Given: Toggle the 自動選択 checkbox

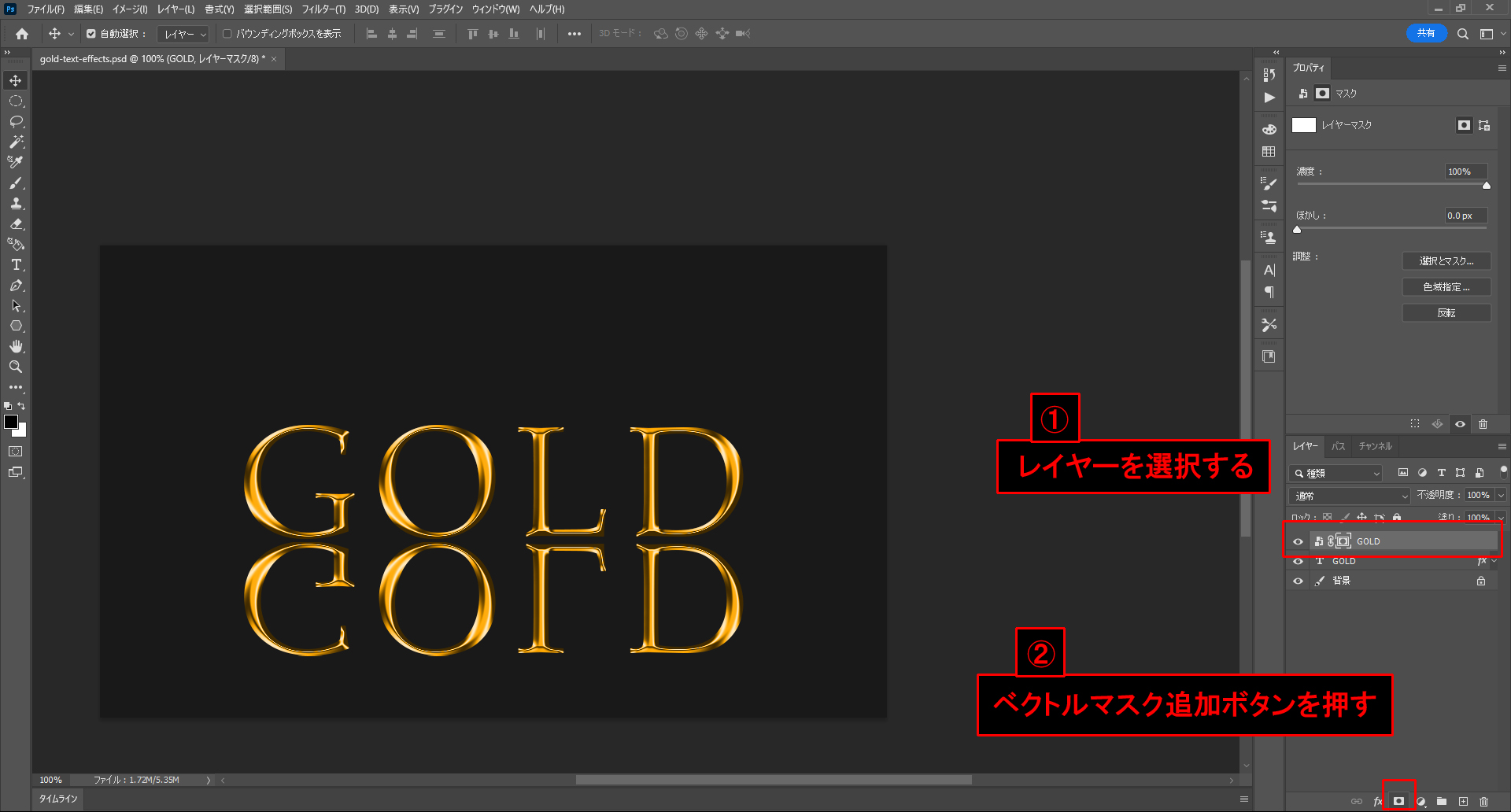Looking at the screenshot, I should coord(91,34).
